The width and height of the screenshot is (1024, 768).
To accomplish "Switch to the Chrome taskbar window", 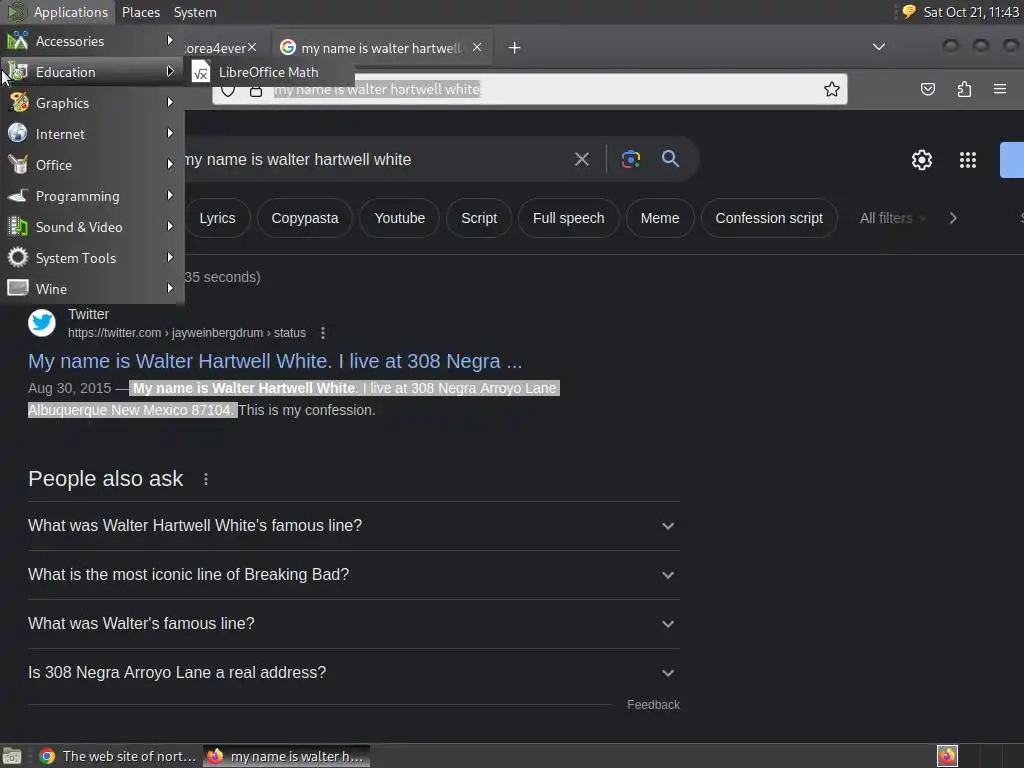I will (118, 756).
